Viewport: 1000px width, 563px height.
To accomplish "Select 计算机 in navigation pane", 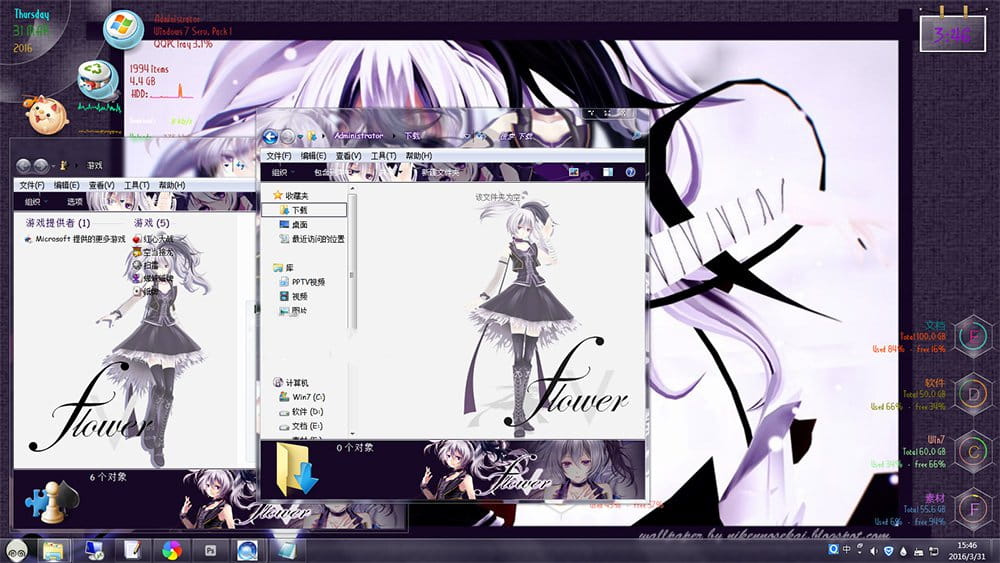I will [291, 383].
